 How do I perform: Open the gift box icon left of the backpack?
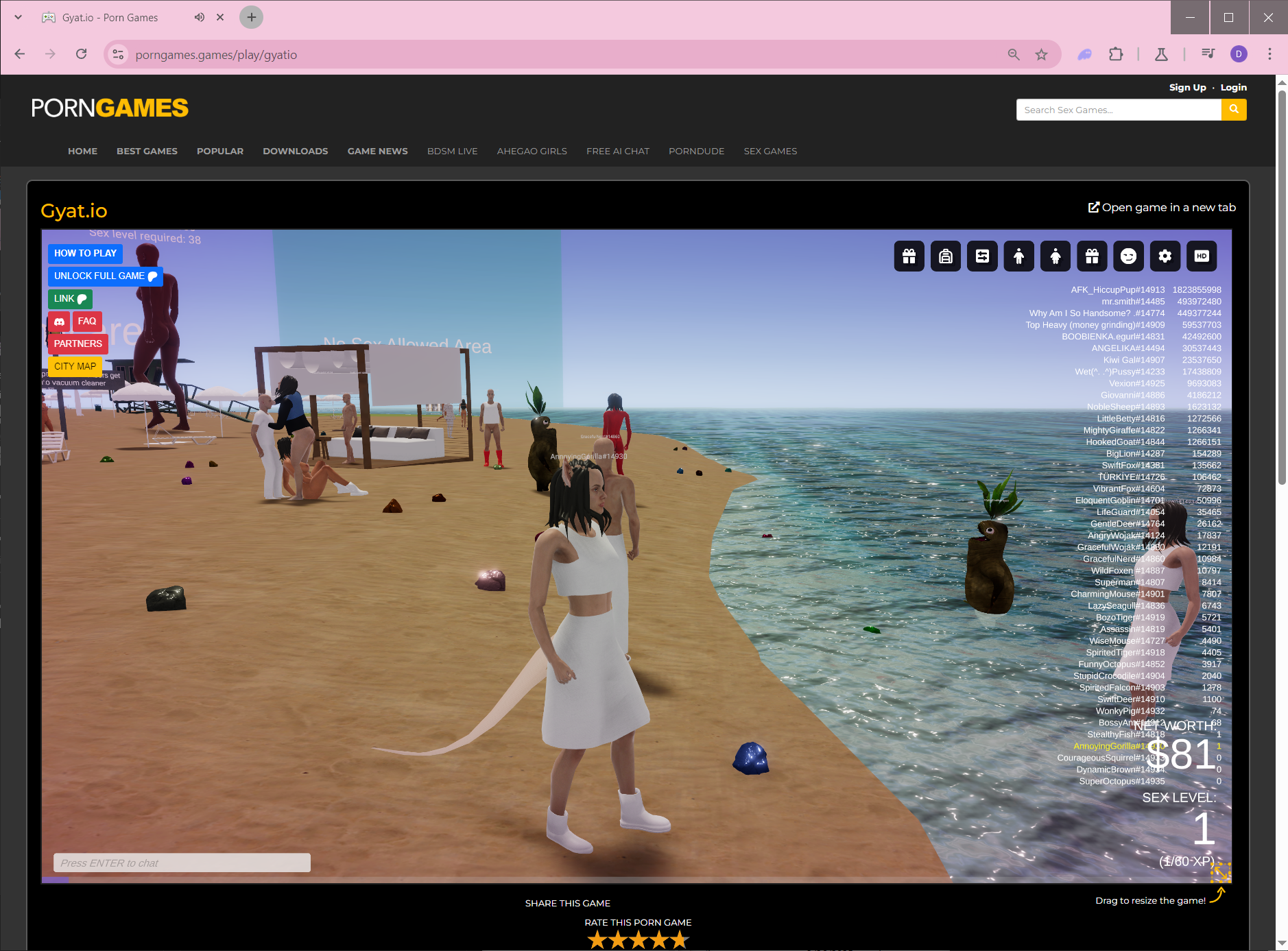coord(909,256)
